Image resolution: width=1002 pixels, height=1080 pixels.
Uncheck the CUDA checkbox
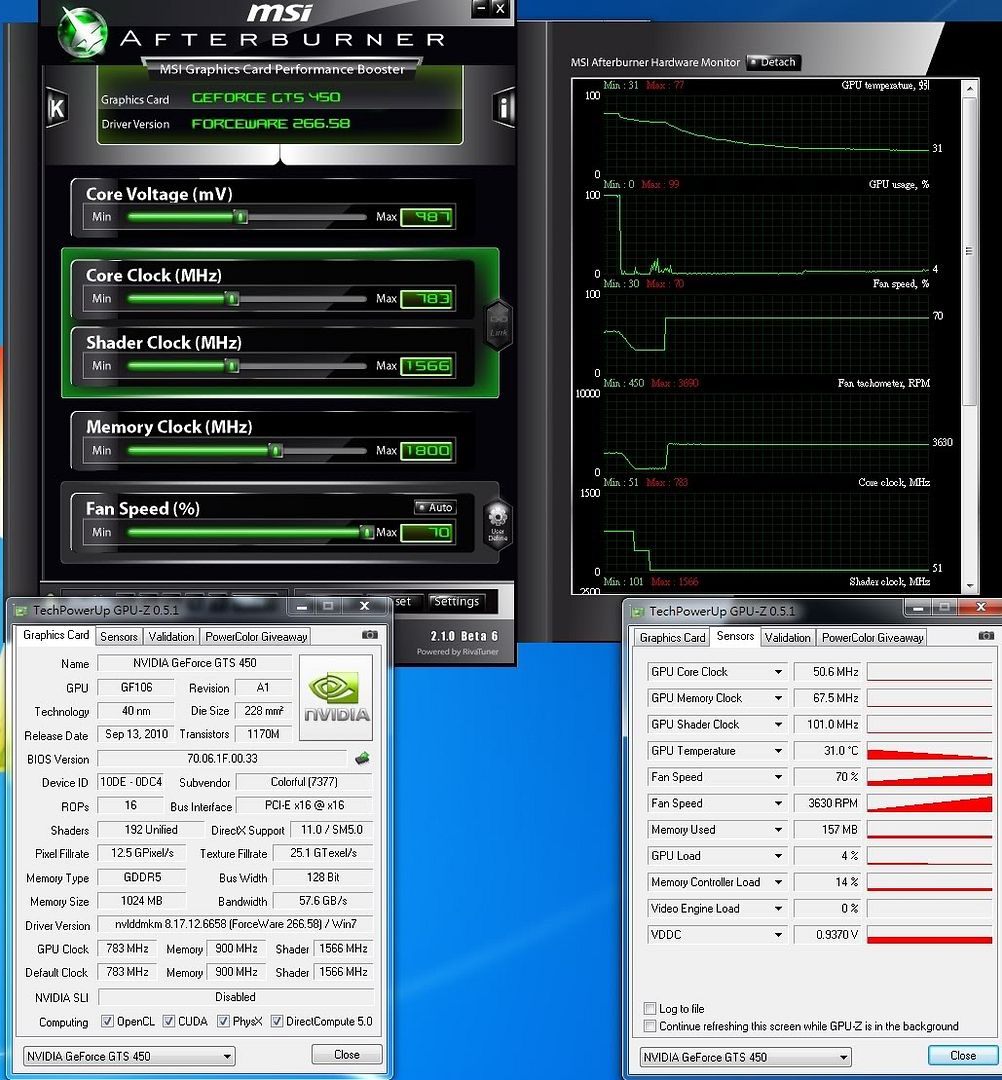coord(168,1021)
